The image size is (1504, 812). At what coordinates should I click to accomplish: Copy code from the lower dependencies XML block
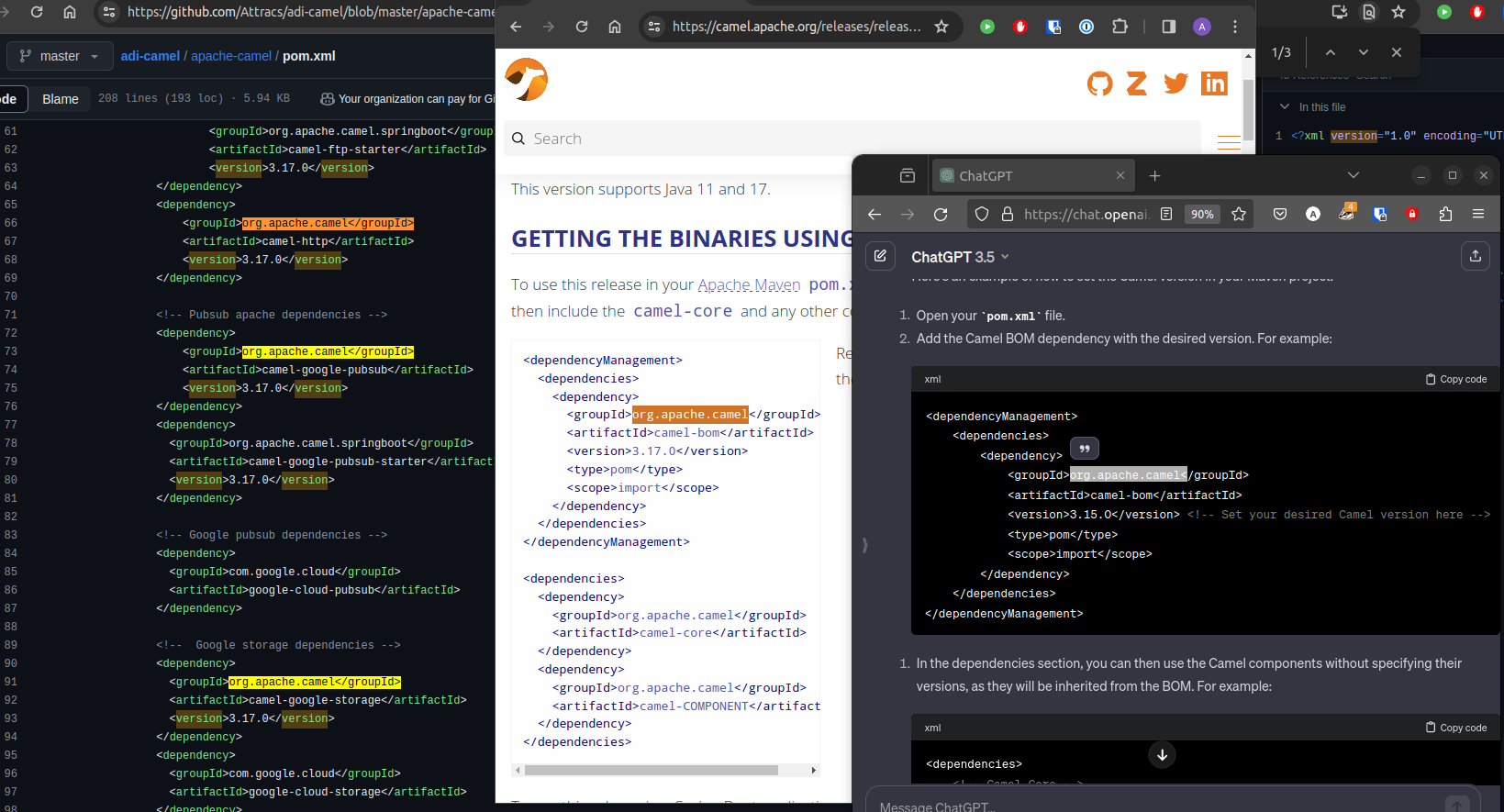click(1456, 728)
